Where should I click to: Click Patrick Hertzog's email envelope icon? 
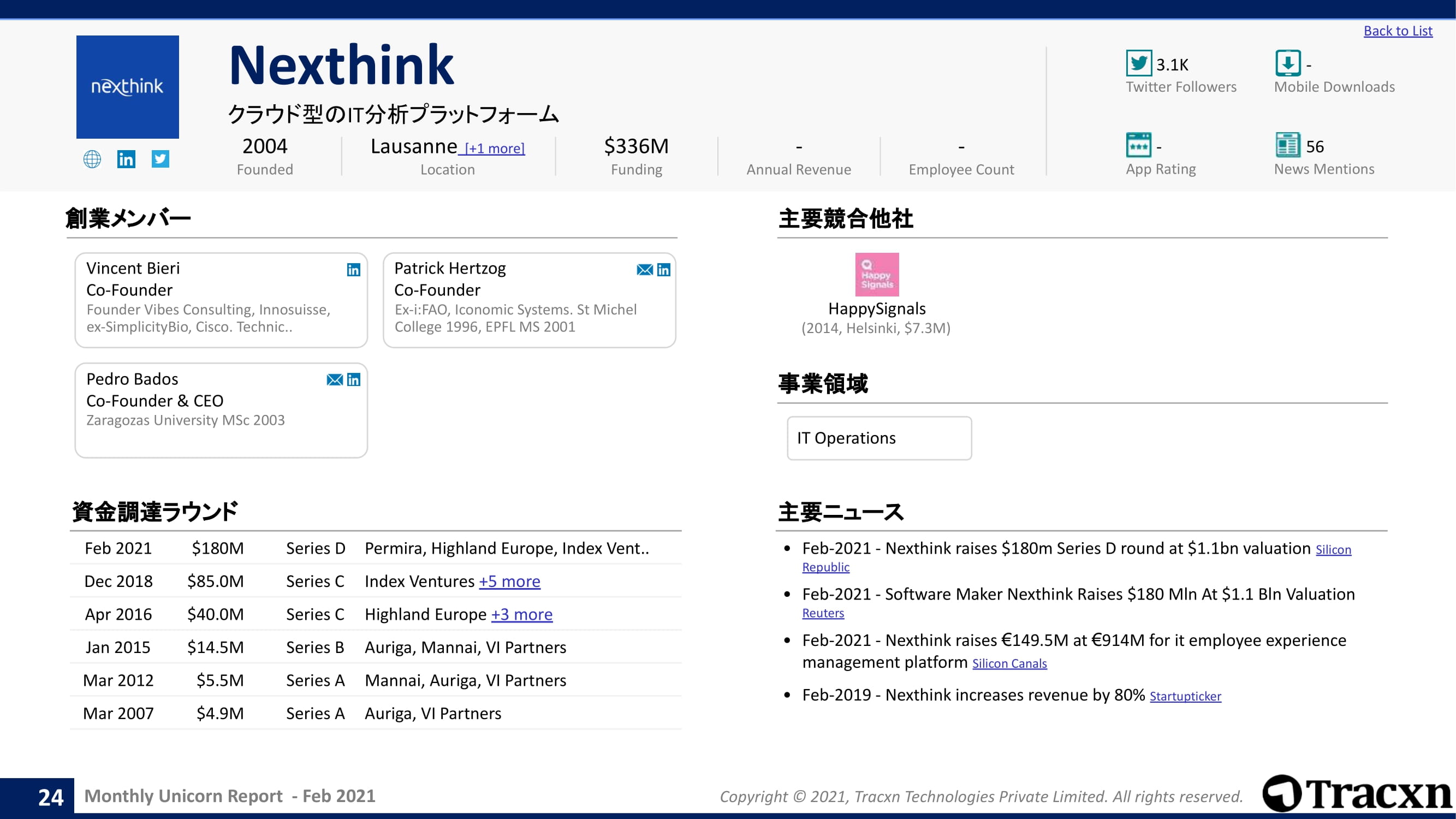[x=644, y=270]
